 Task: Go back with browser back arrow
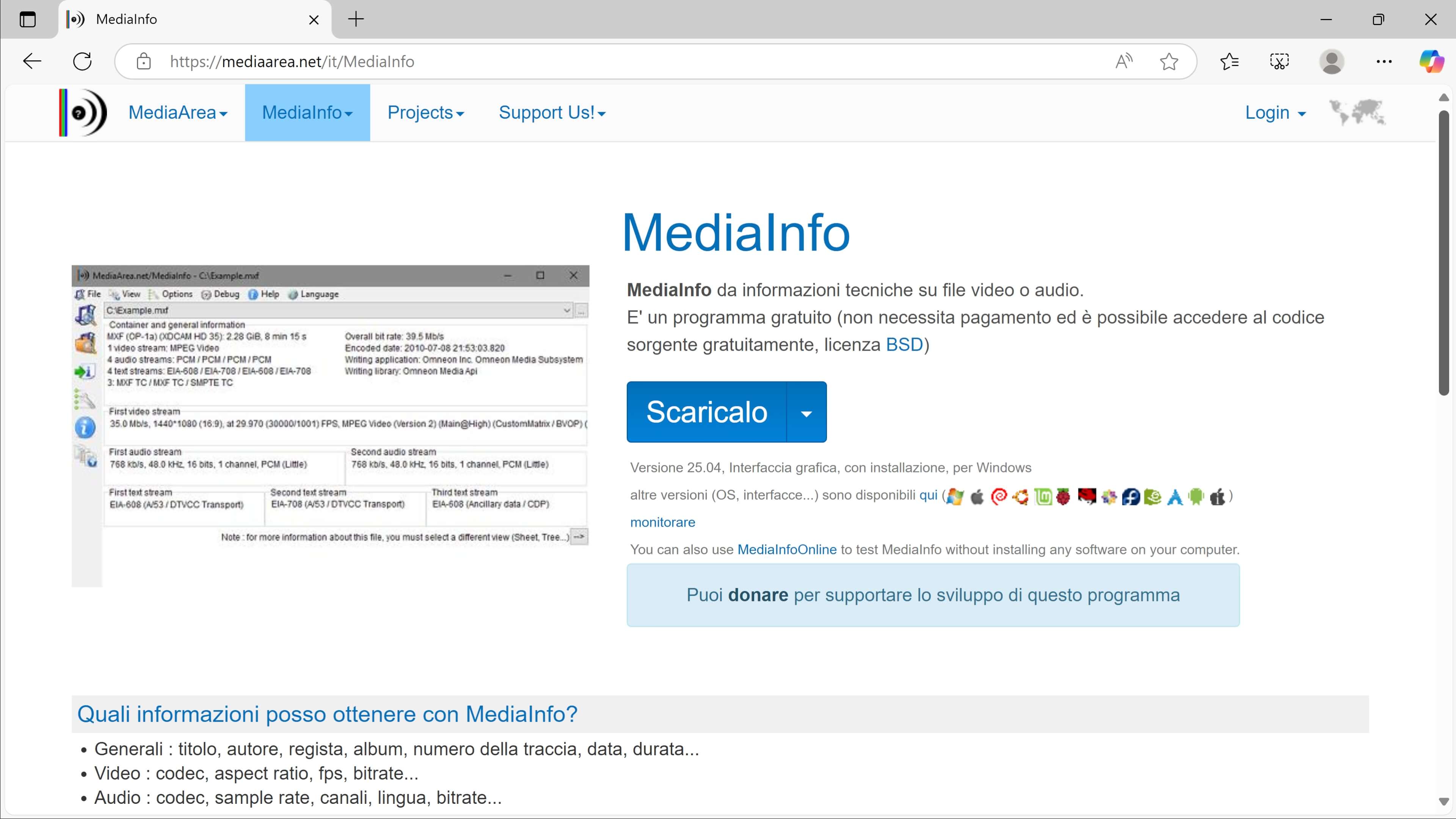click(x=32, y=61)
